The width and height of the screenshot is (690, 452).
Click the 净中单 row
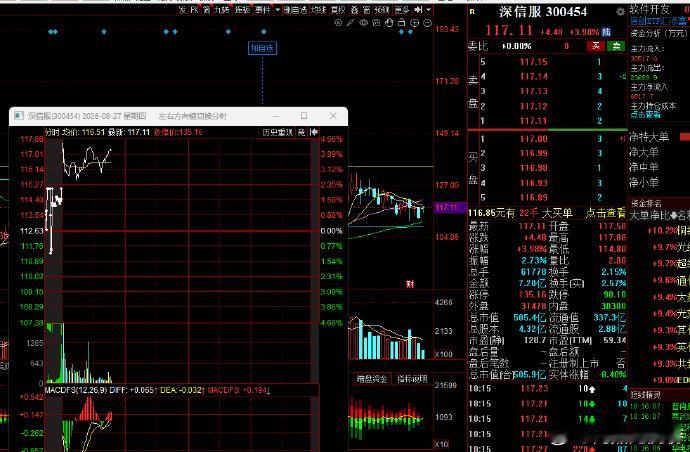coord(643,167)
